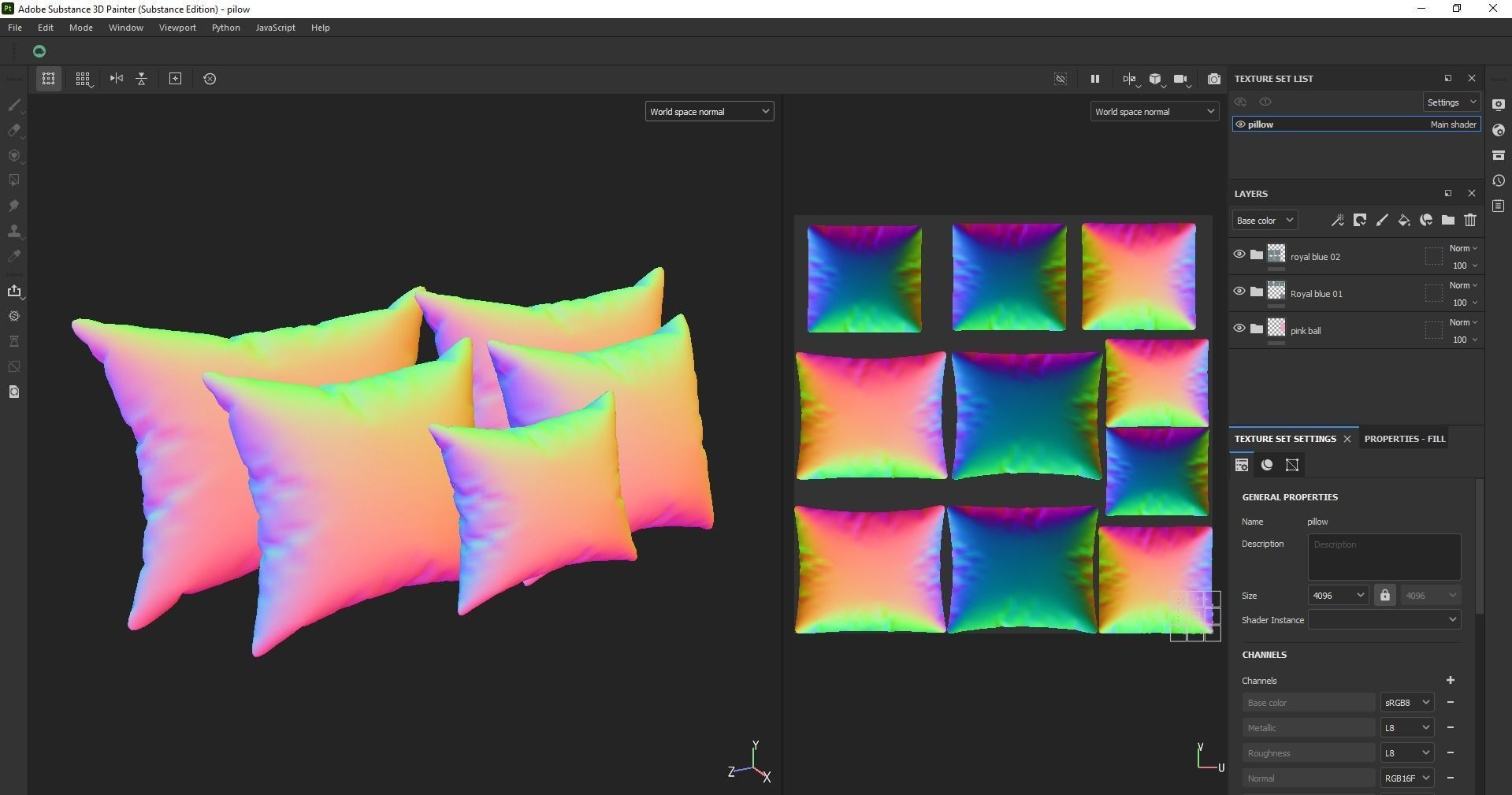The width and height of the screenshot is (1512, 795).
Task: Toggle visibility of pillow texture set
Action: tap(1240, 124)
